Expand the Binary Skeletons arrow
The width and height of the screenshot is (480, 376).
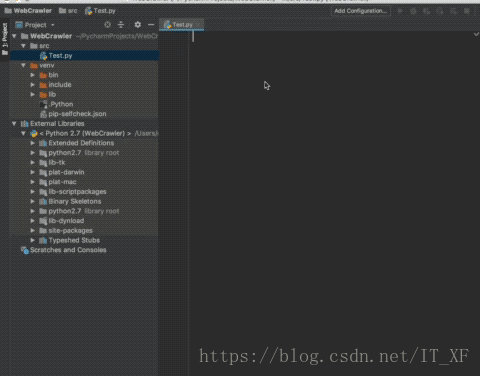click(x=33, y=201)
